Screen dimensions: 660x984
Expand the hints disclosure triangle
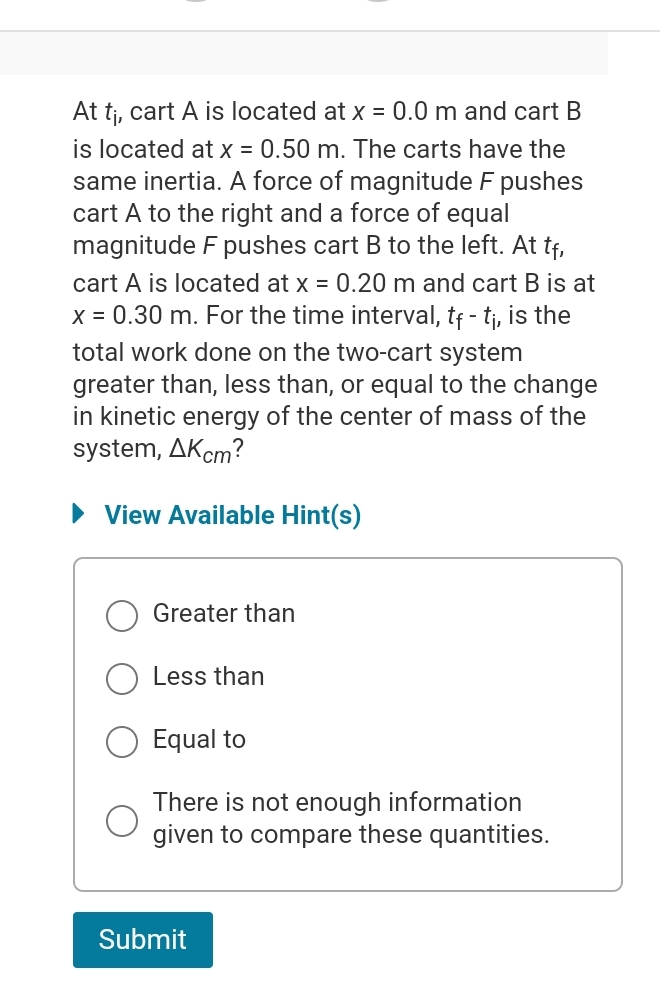coord(78,513)
